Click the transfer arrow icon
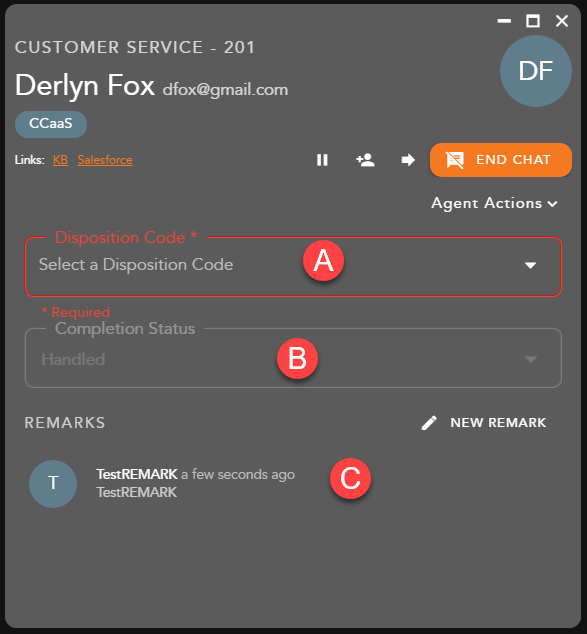This screenshot has width=587, height=634. coord(408,160)
